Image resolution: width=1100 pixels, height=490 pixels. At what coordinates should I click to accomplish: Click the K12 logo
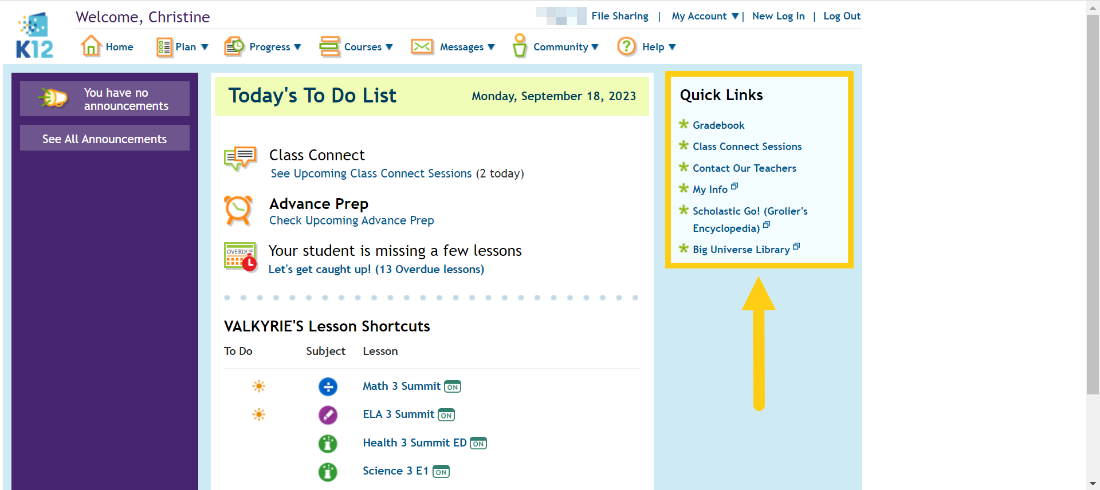point(35,36)
